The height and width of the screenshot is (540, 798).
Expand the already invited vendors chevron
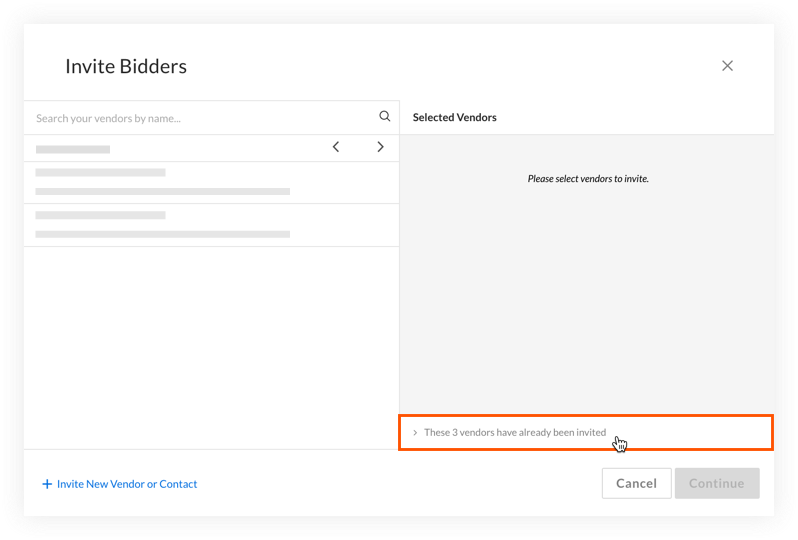coord(415,433)
